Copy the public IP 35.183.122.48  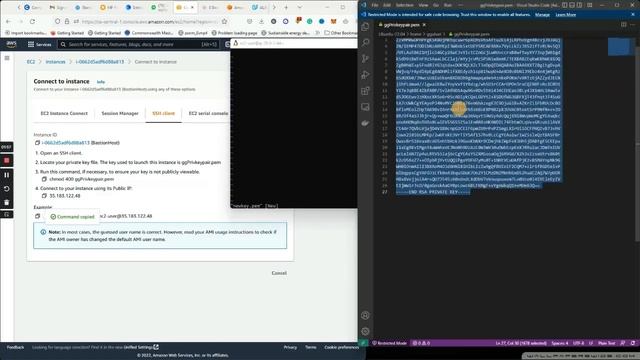pyautogui.click(x=44, y=196)
